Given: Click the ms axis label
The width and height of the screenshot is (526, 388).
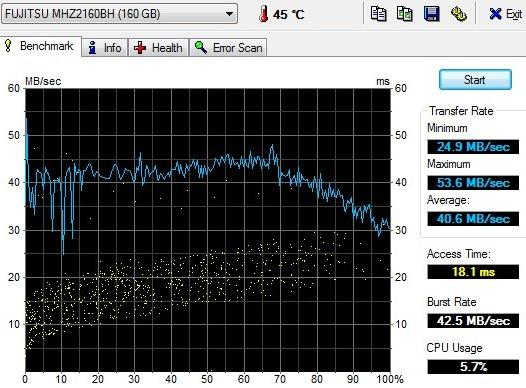Looking at the screenshot, I should (x=383, y=81).
